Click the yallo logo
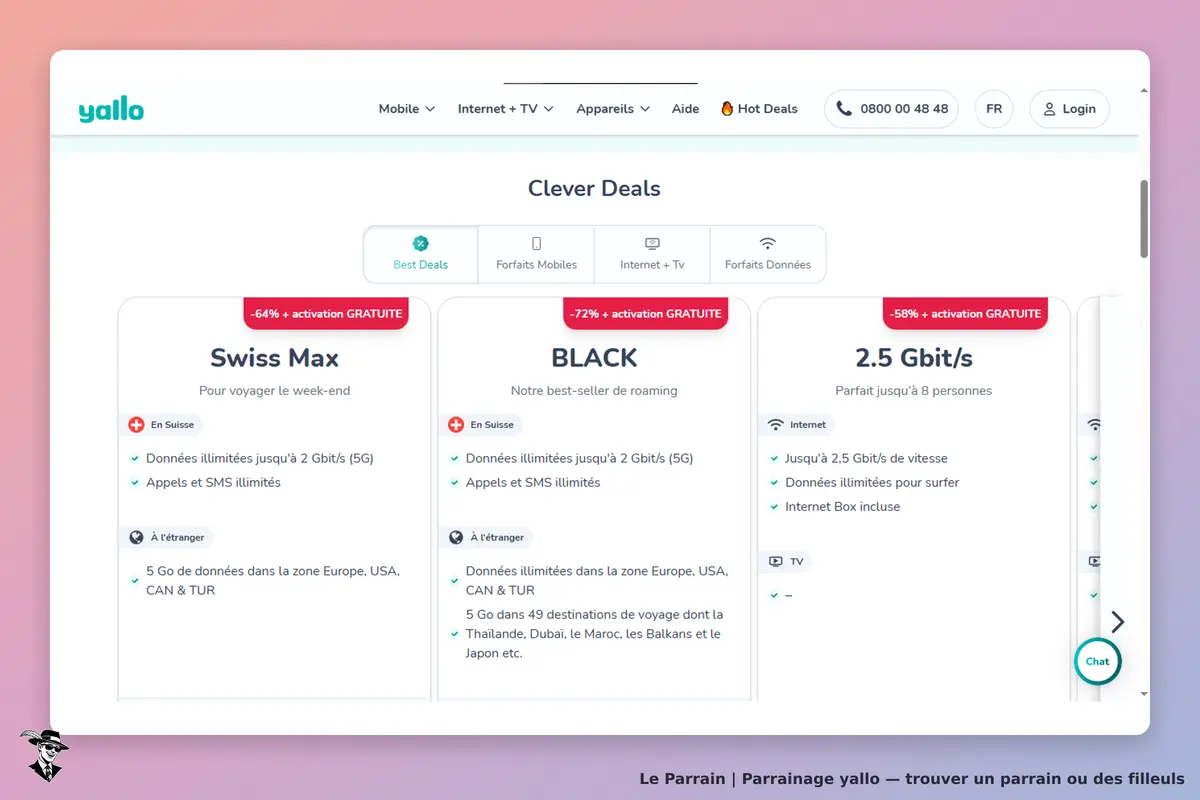1200x800 pixels. pos(111,109)
